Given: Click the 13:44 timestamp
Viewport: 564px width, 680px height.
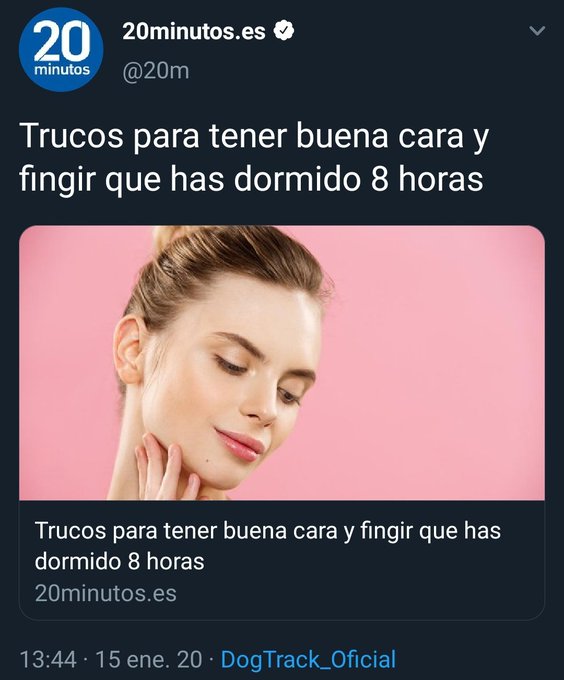Looking at the screenshot, I should (48, 660).
